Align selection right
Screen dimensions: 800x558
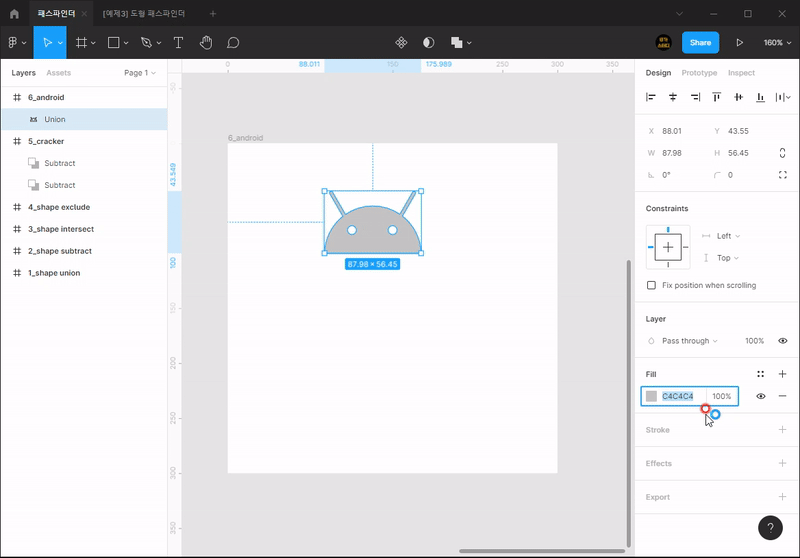(695, 97)
